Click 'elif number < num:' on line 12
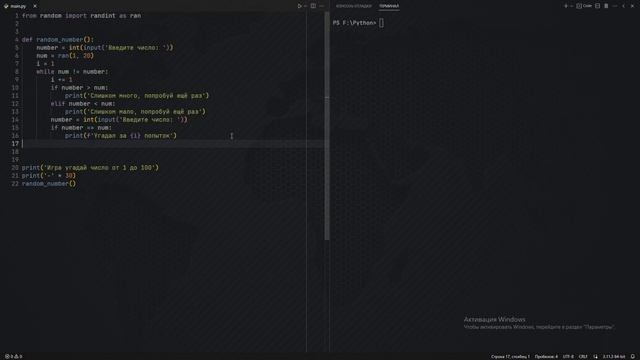Screen dimensions: 640x360 pyautogui.click(x=83, y=104)
